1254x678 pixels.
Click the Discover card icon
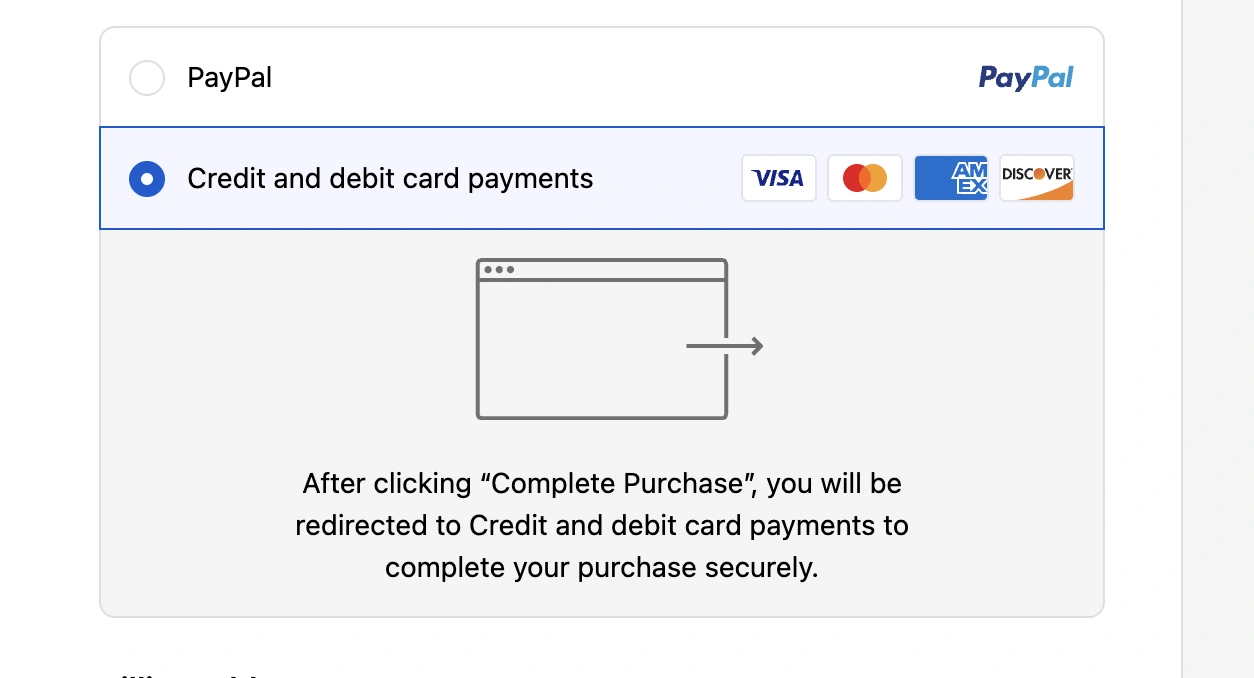1036,178
